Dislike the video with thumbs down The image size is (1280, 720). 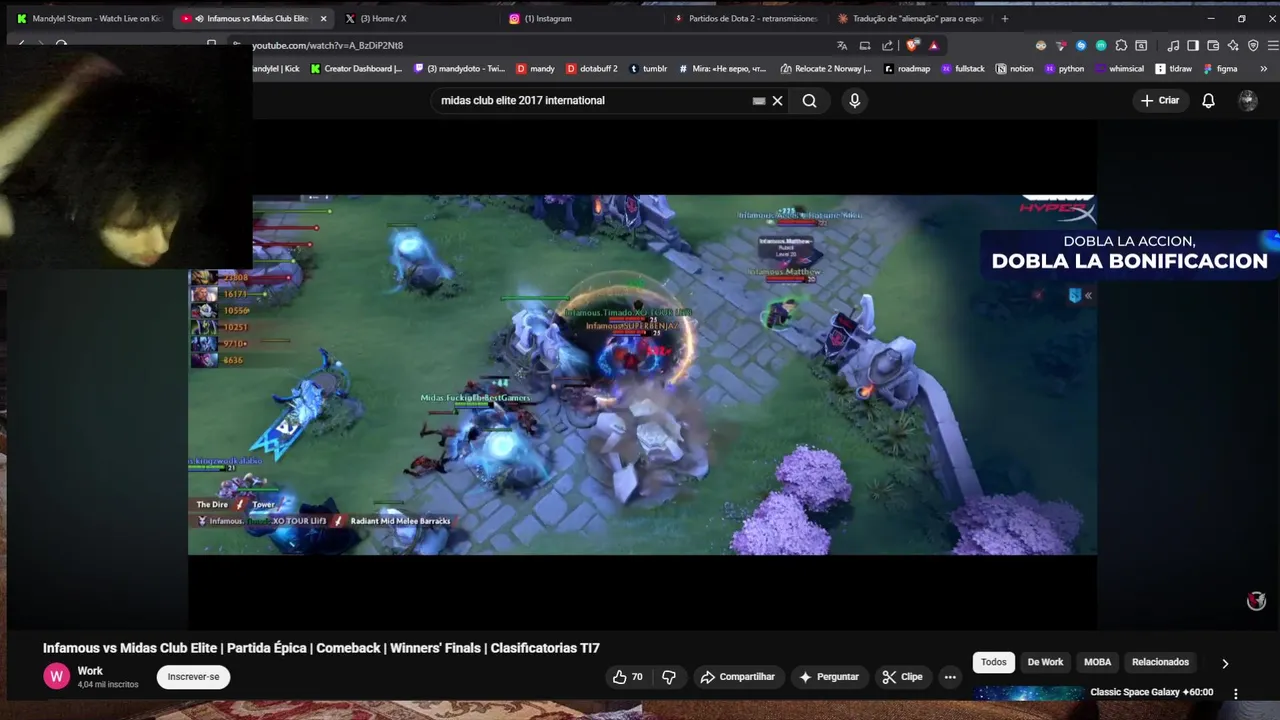(669, 677)
